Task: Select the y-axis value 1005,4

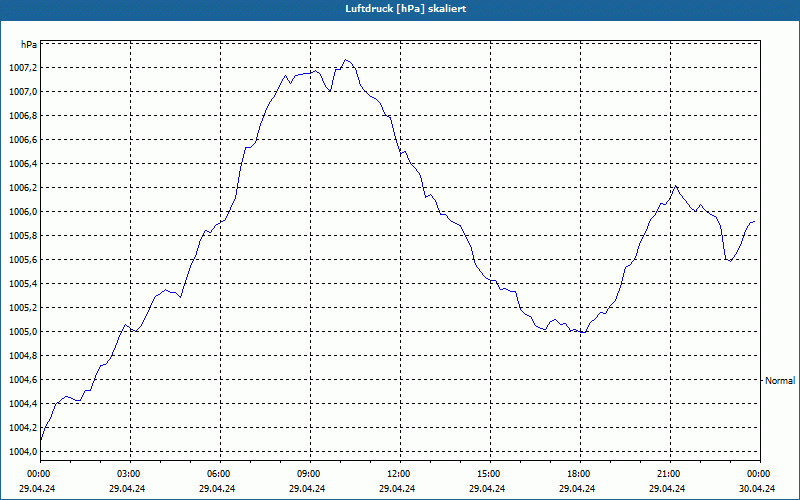Action: tap(23, 284)
